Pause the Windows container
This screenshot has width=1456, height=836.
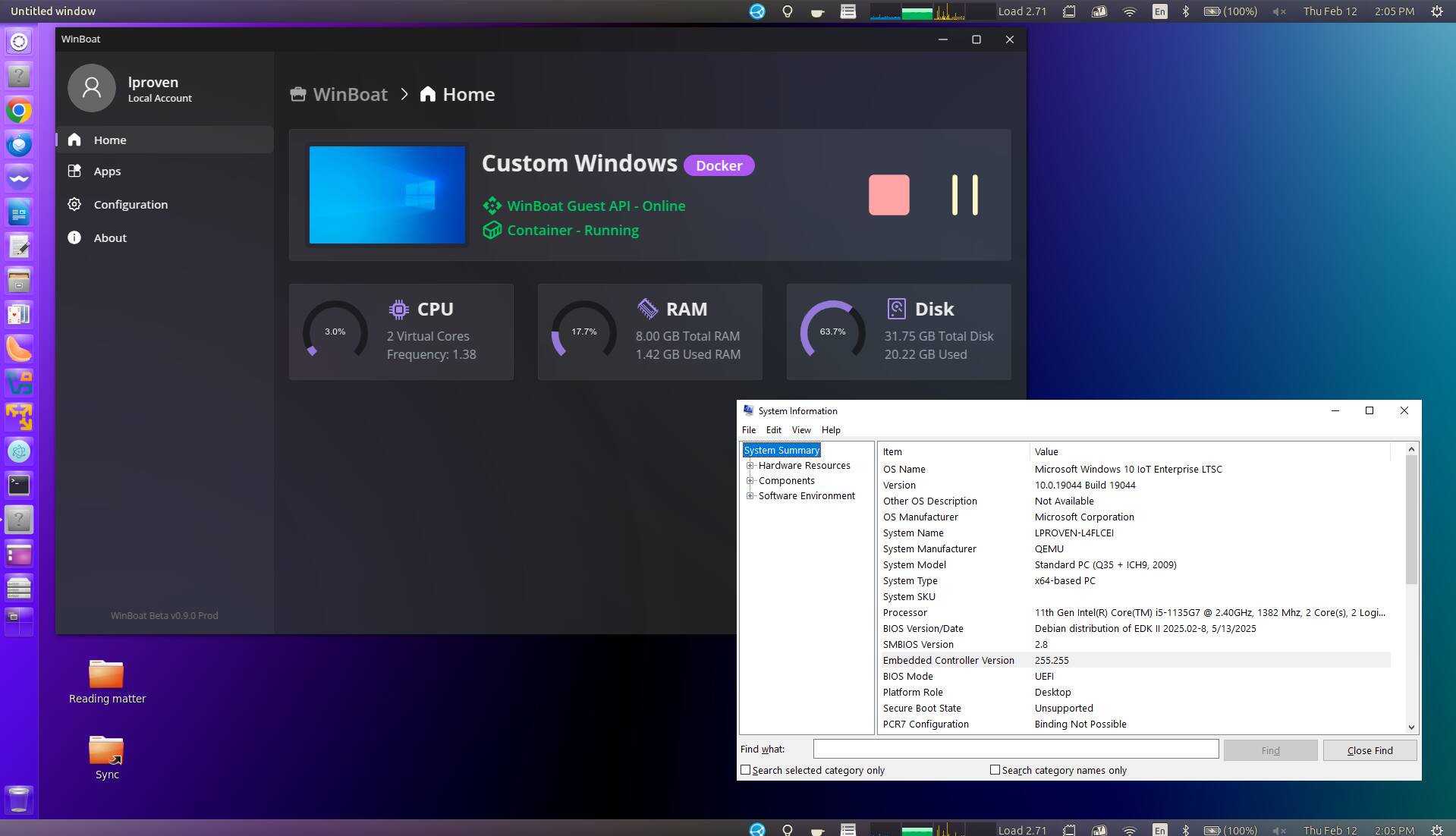(964, 195)
